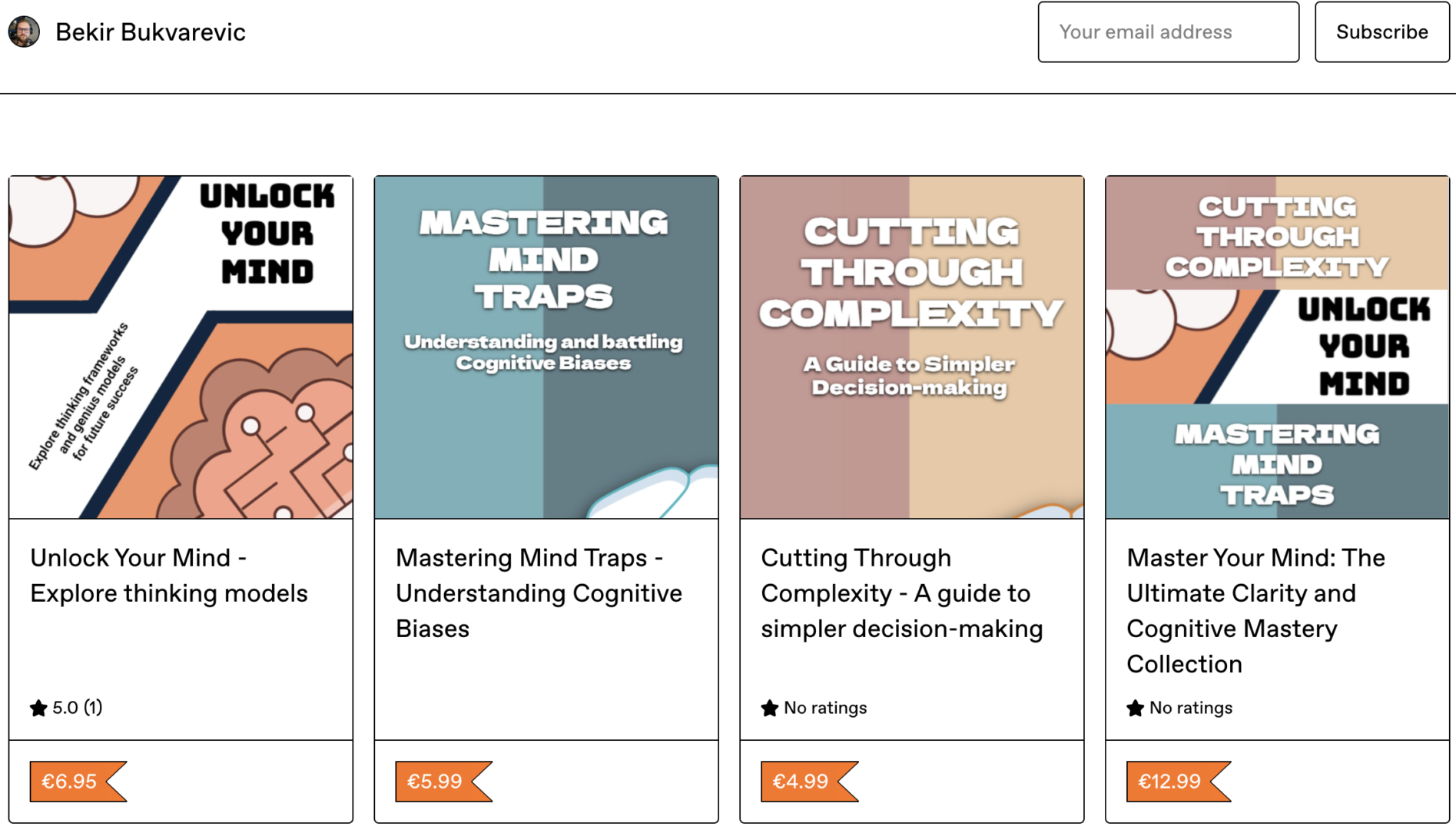Open the Master Your Mind bundle cover
Viewport: 1456px width, 830px height.
pyautogui.click(x=1277, y=347)
